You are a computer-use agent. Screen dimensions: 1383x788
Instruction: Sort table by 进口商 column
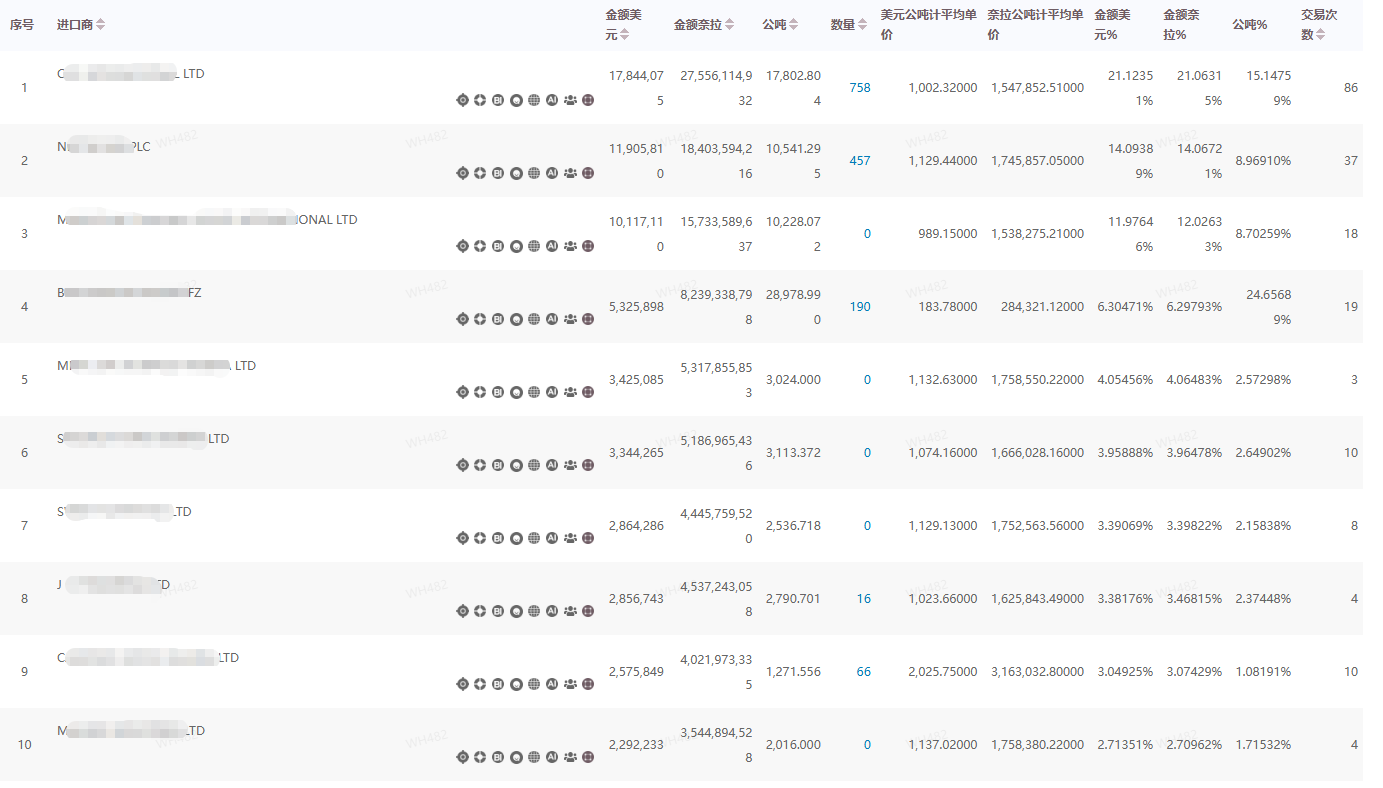tap(100, 25)
